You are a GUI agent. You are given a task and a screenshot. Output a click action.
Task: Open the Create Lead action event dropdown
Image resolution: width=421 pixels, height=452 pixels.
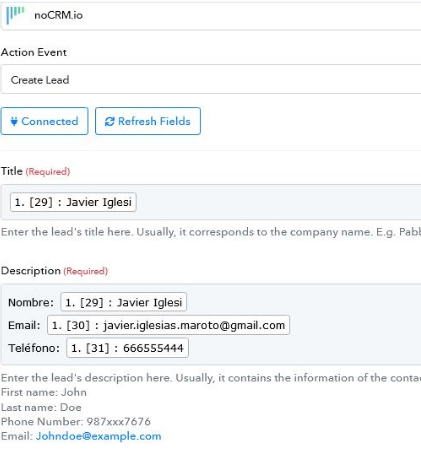[211, 80]
